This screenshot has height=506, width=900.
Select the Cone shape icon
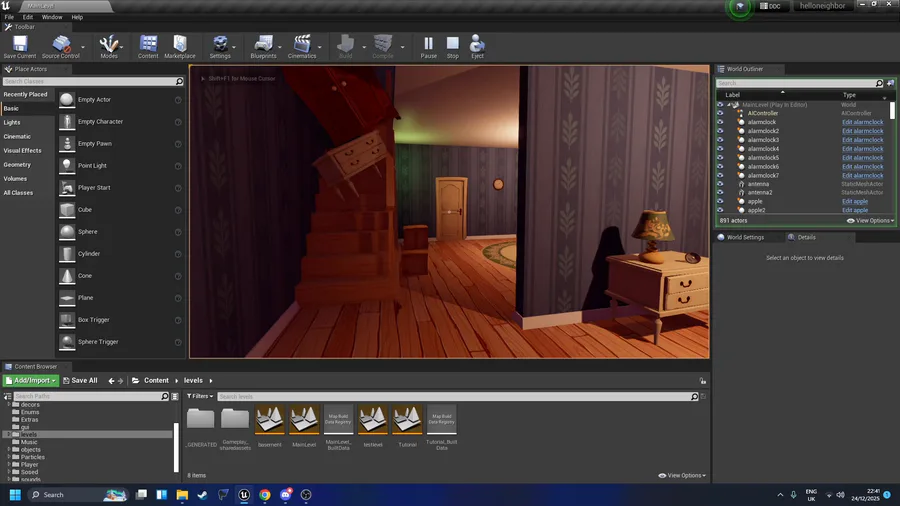[x=67, y=276]
